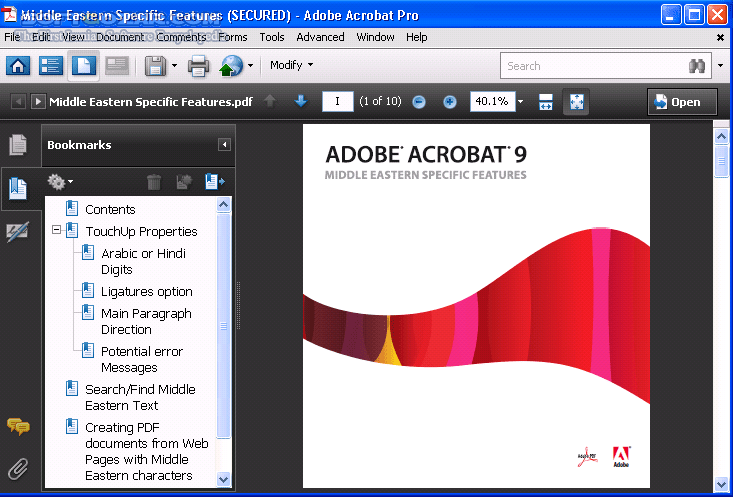Click the delete bookmark trash icon
This screenshot has width=733, height=497.
click(154, 182)
